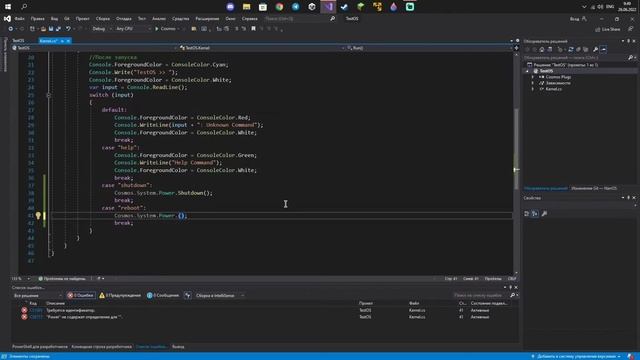Viewport: 640px width, 360px height.
Task: Open the Project menu
Action: [82, 19]
